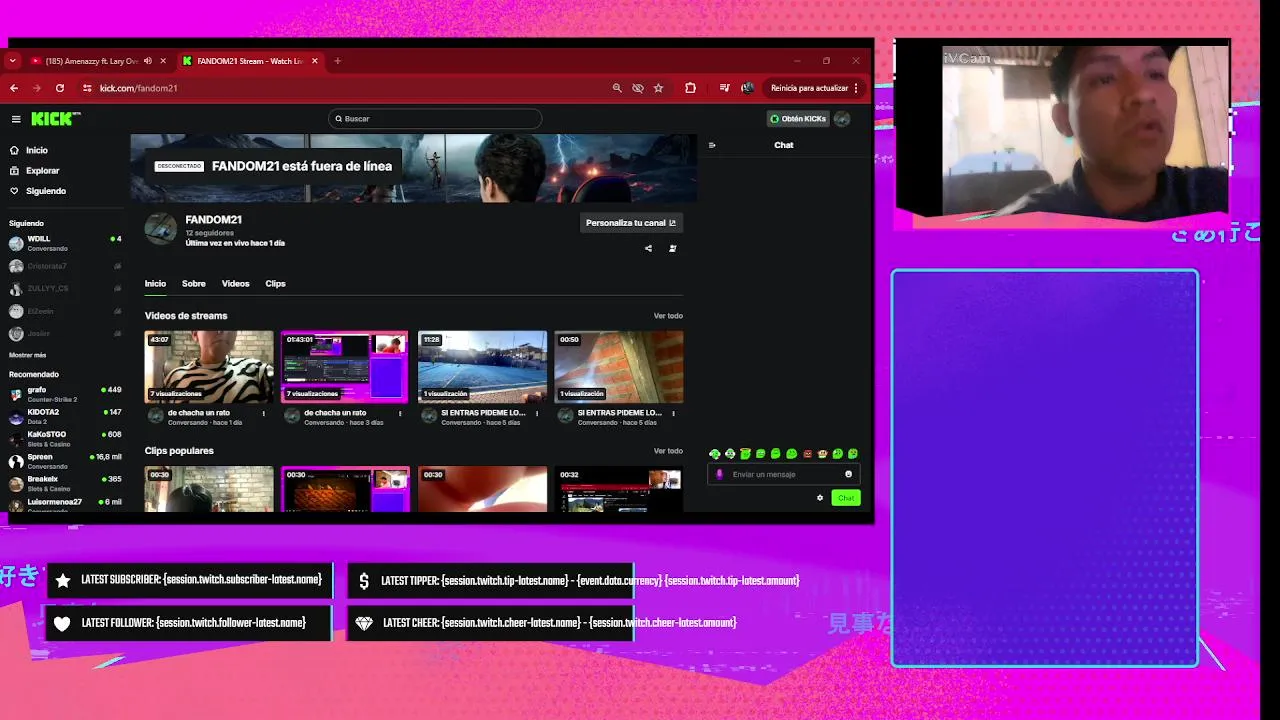Viewport: 1280px width, 720px height.
Task: Click the zoom magnifier icon in address bar
Action: click(617, 88)
